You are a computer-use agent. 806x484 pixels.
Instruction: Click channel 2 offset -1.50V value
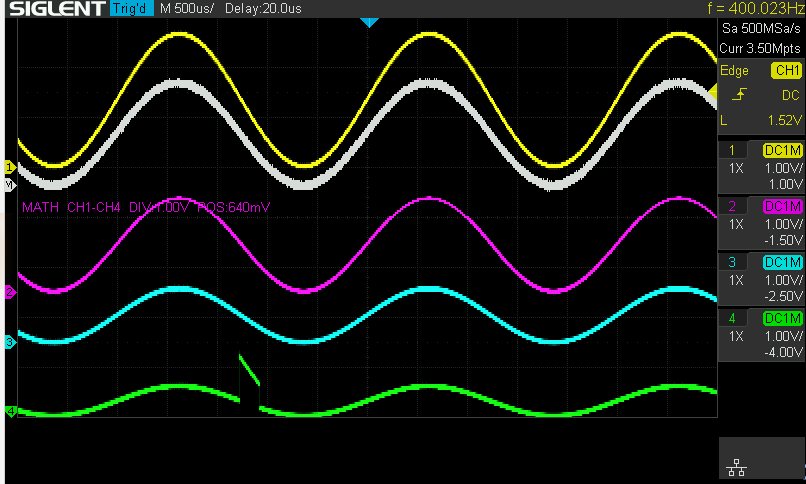click(783, 240)
